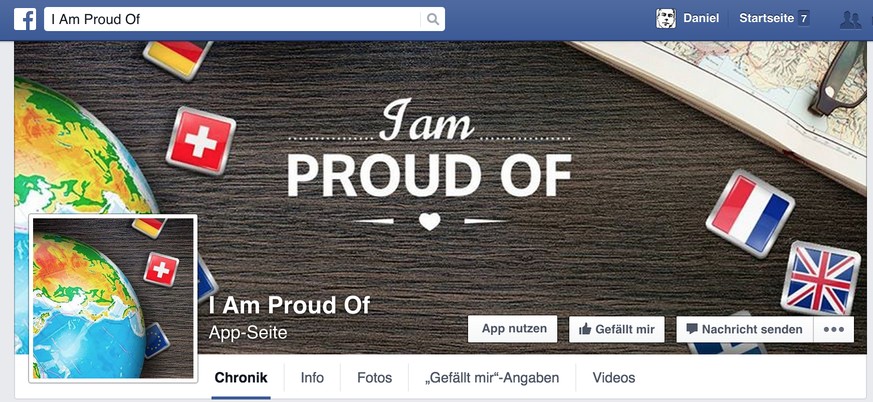Open the „Gefällt mir"-Angaben tab
This screenshot has height=402, width=873.
(x=492, y=378)
